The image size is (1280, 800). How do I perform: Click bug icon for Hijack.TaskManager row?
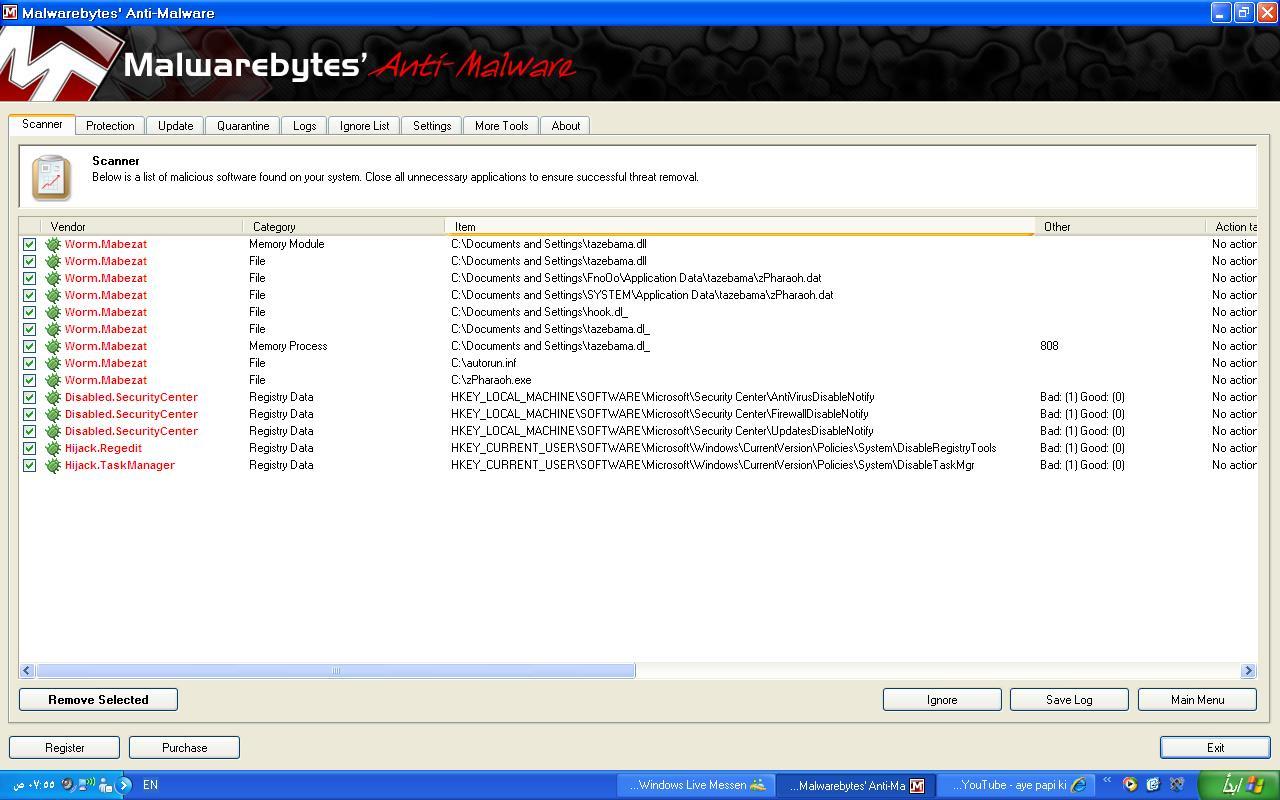coord(53,465)
